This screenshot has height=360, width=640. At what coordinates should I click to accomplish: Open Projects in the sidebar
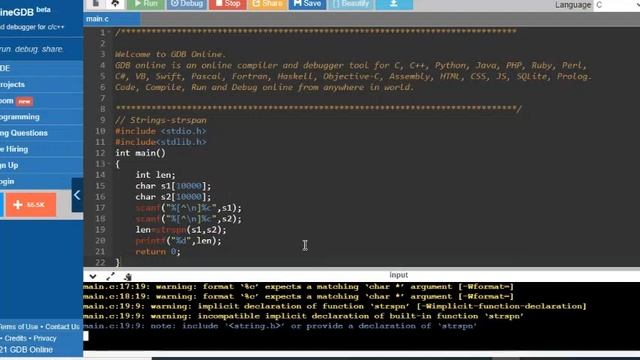point(41,84)
